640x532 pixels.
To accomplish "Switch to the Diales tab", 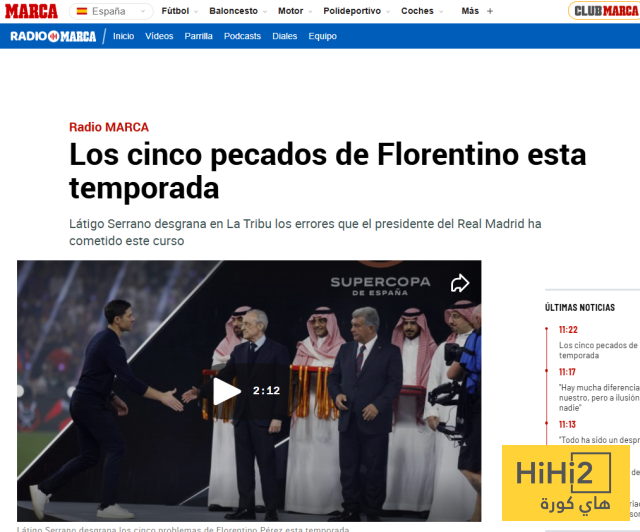I will [285, 36].
